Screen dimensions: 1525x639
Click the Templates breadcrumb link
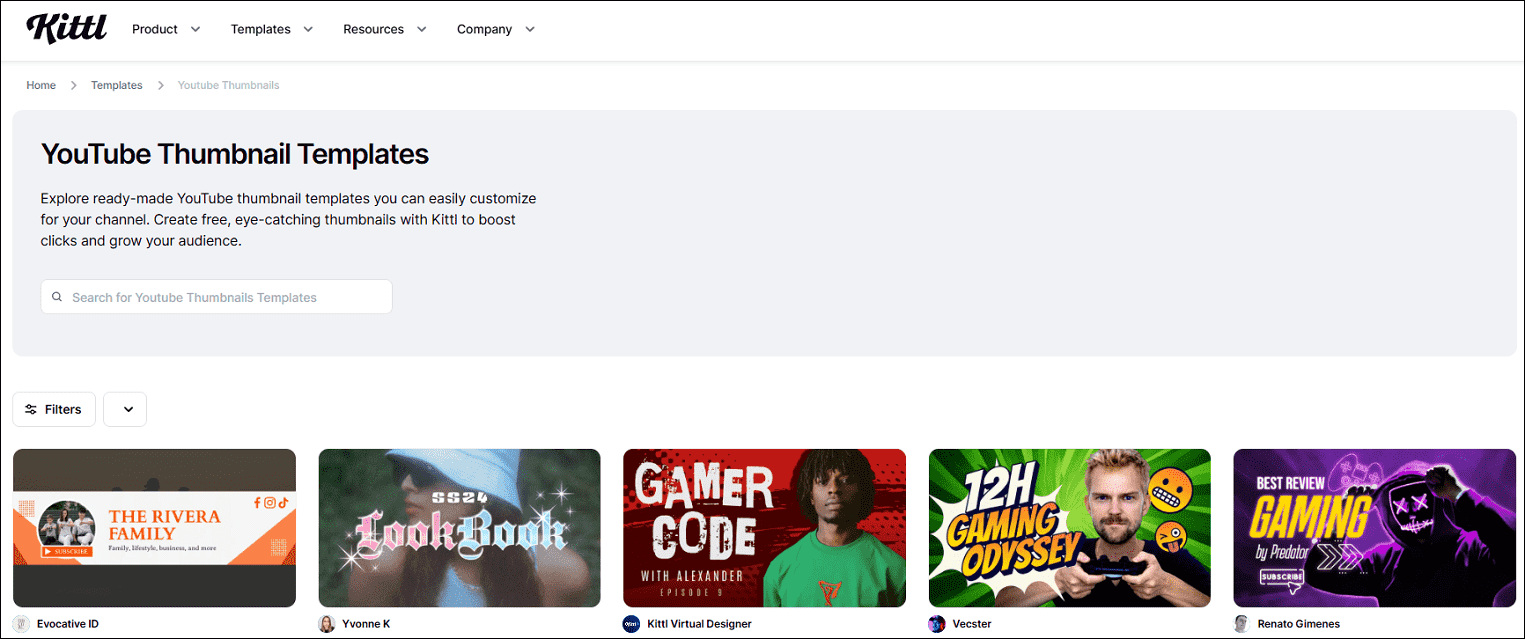[116, 85]
